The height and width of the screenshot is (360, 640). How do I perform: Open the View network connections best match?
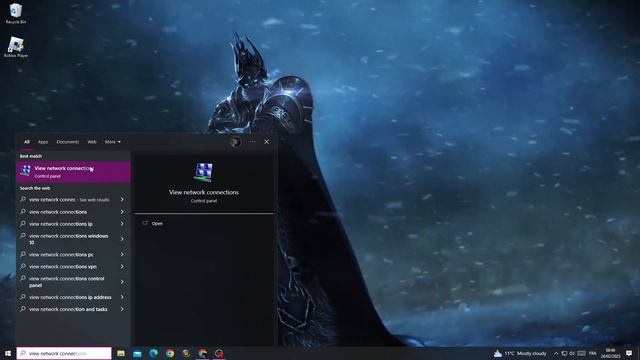(x=73, y=172)
